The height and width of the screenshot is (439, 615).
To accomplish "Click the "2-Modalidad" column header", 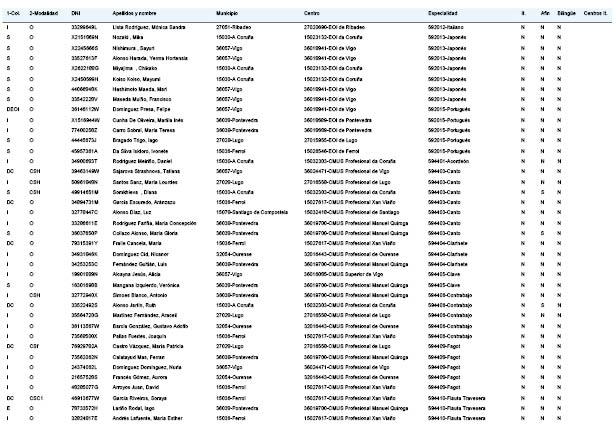I will pyautogui.click(x=44, y=13).
